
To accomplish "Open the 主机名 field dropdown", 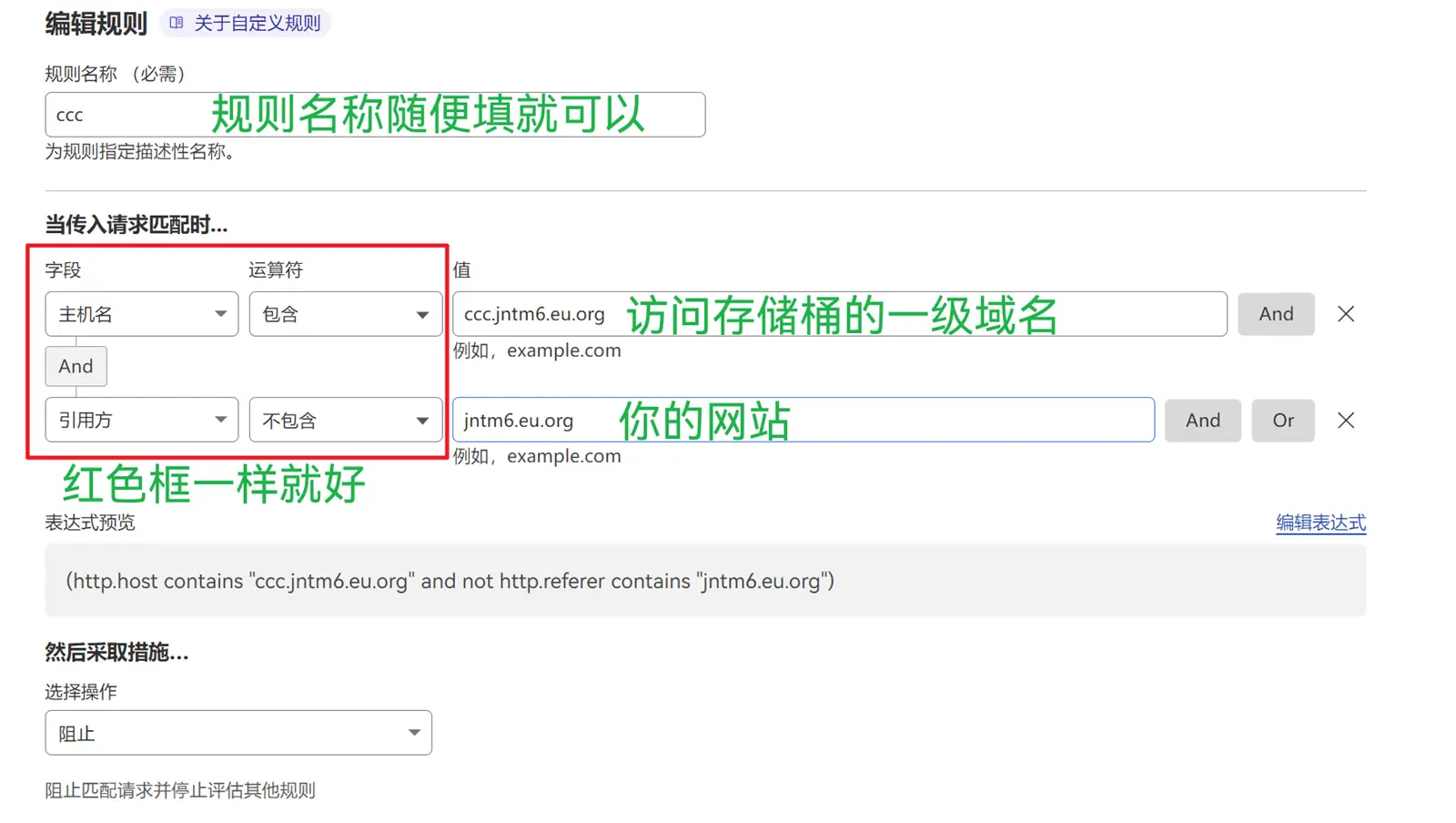I will pyautogui.click(x=141, y=314).
